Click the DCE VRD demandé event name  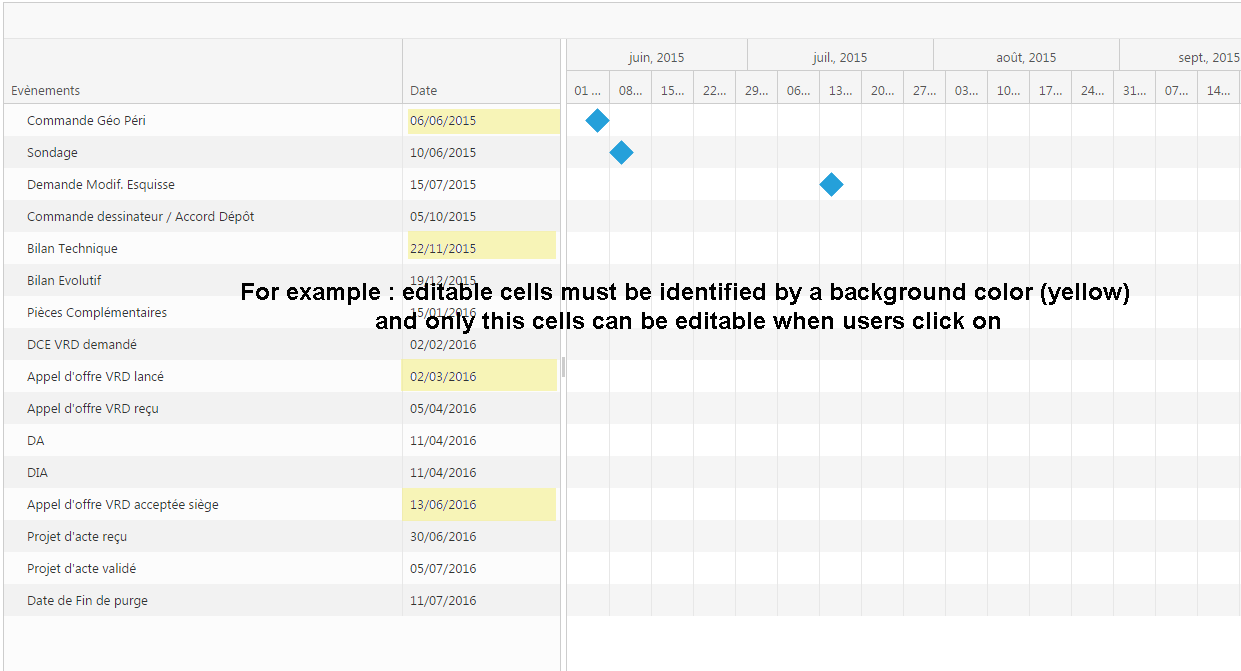(x=82, y=345)
